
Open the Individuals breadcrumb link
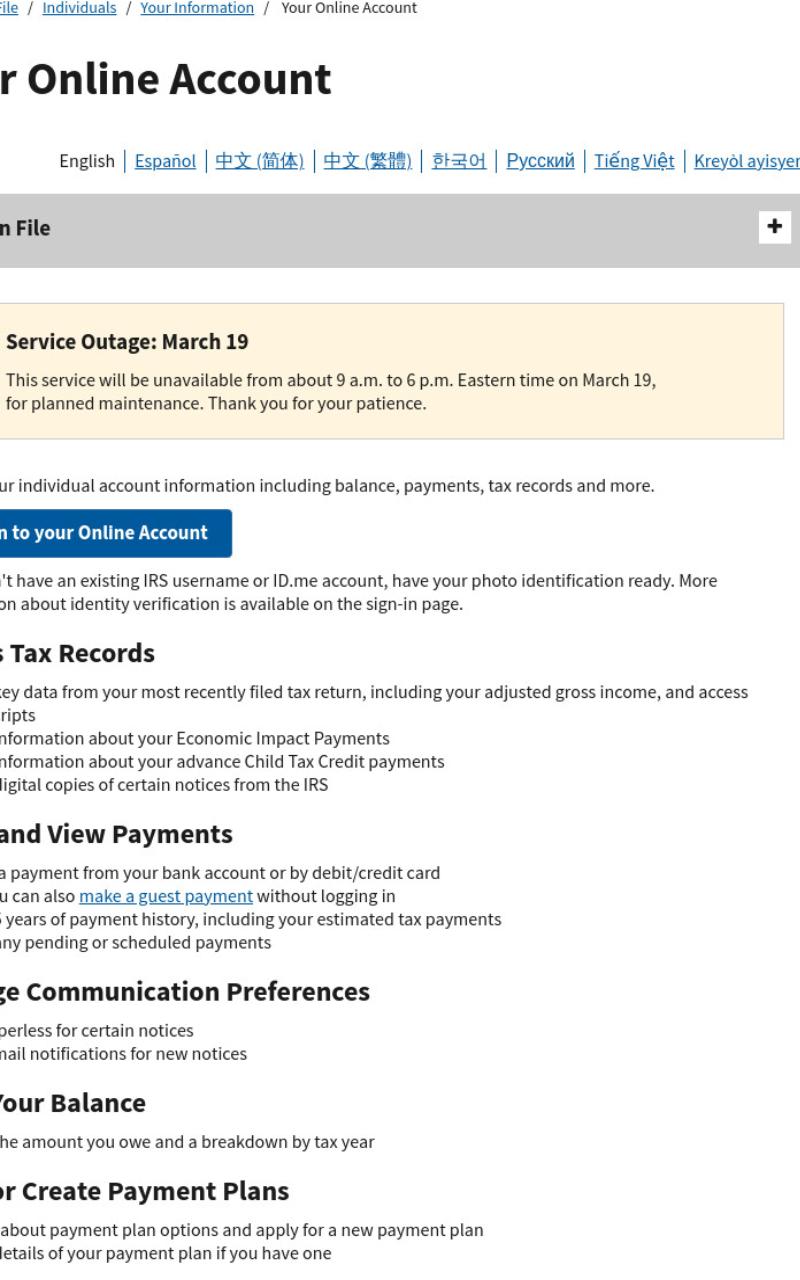79,8
